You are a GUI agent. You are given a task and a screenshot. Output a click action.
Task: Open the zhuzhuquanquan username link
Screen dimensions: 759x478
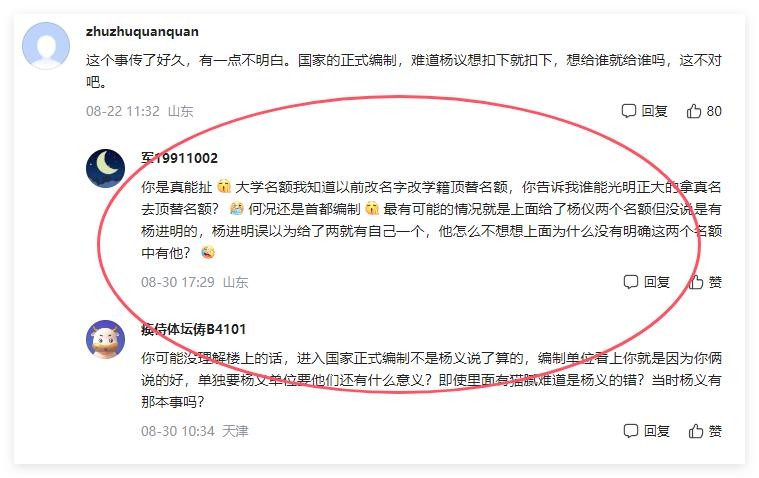coord(142,31)
